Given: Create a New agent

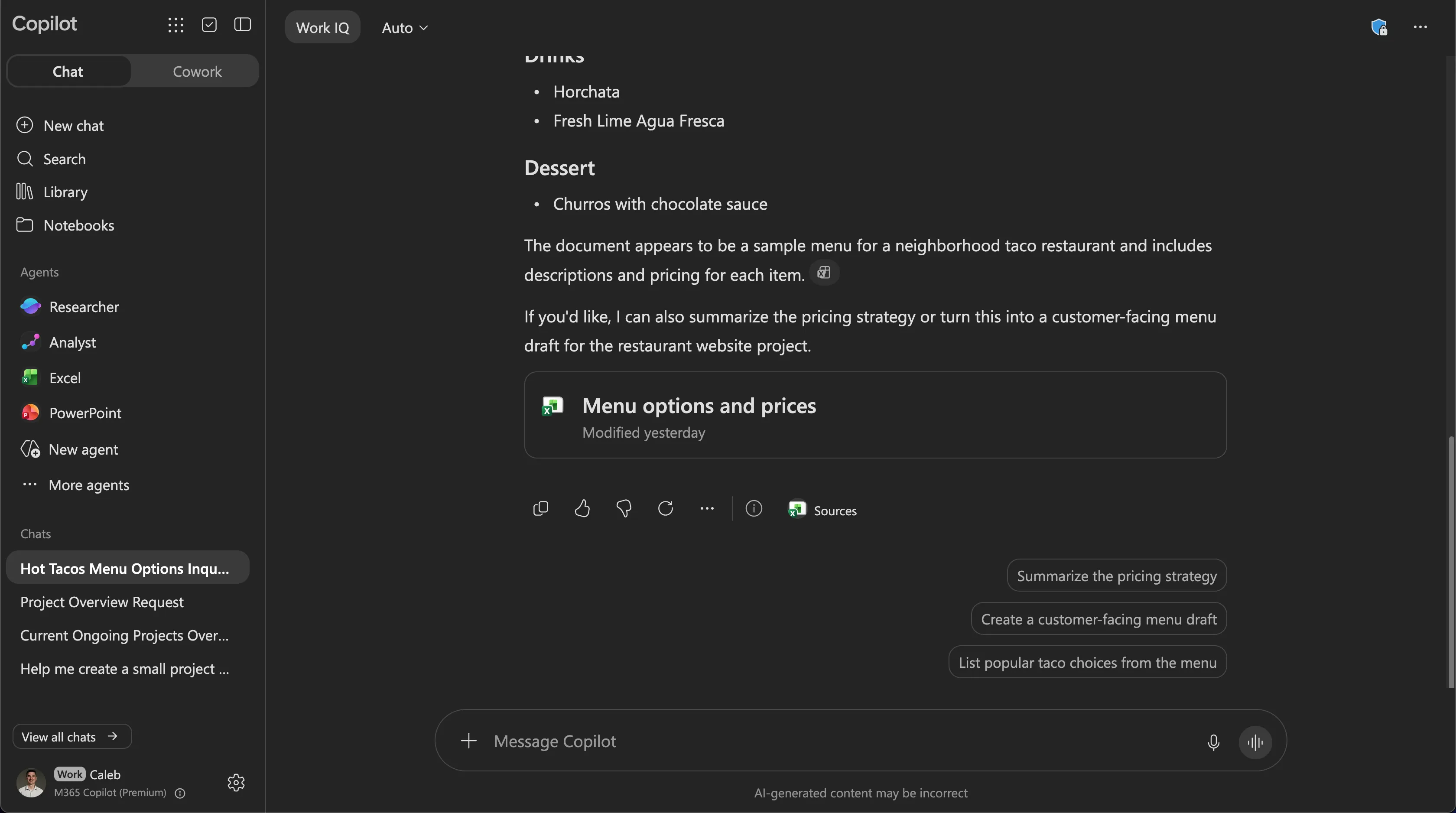Looking at the screenshot, I should coord(69,449).
